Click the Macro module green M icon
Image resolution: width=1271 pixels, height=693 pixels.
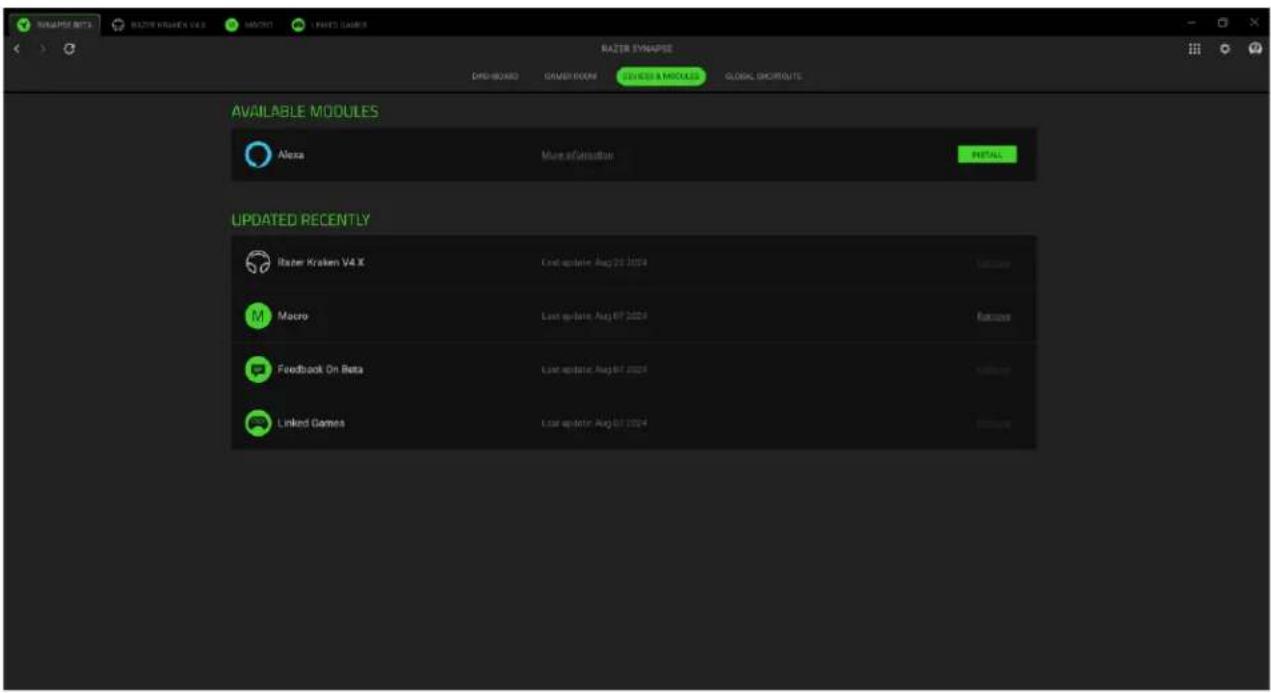pos(258,316)
